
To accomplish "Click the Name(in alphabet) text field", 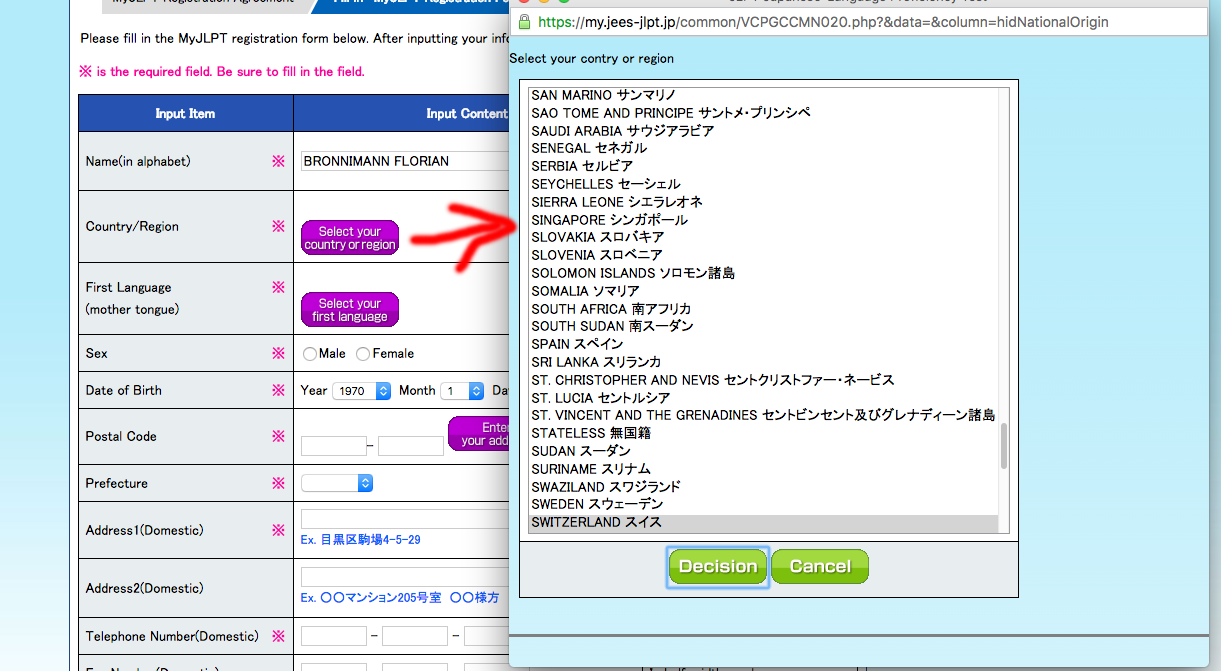I will pos(405,162).
